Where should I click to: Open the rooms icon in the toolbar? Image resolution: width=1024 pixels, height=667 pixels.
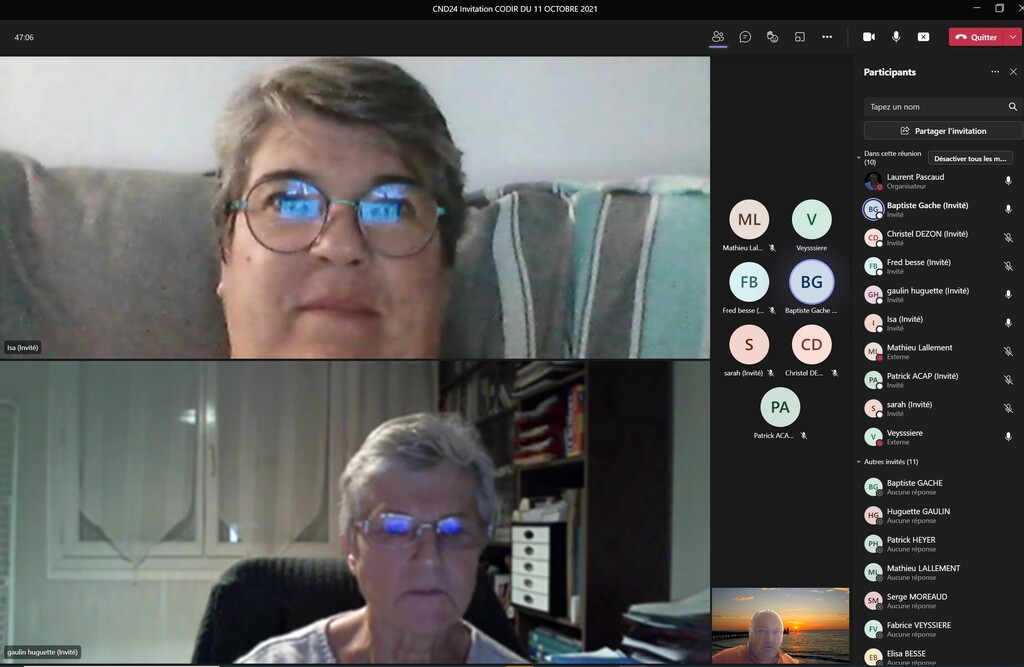[800, 37]
